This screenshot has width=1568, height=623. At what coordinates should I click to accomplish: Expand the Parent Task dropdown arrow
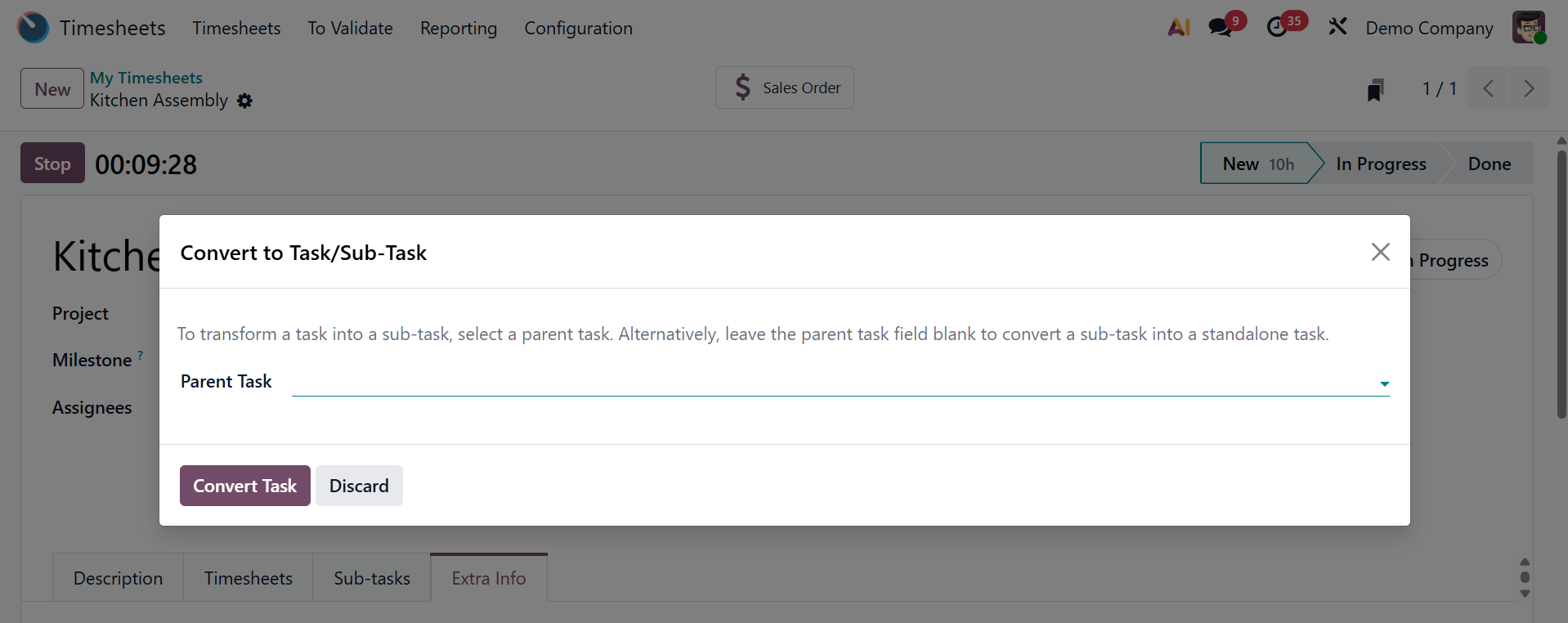pos(1384,383)
